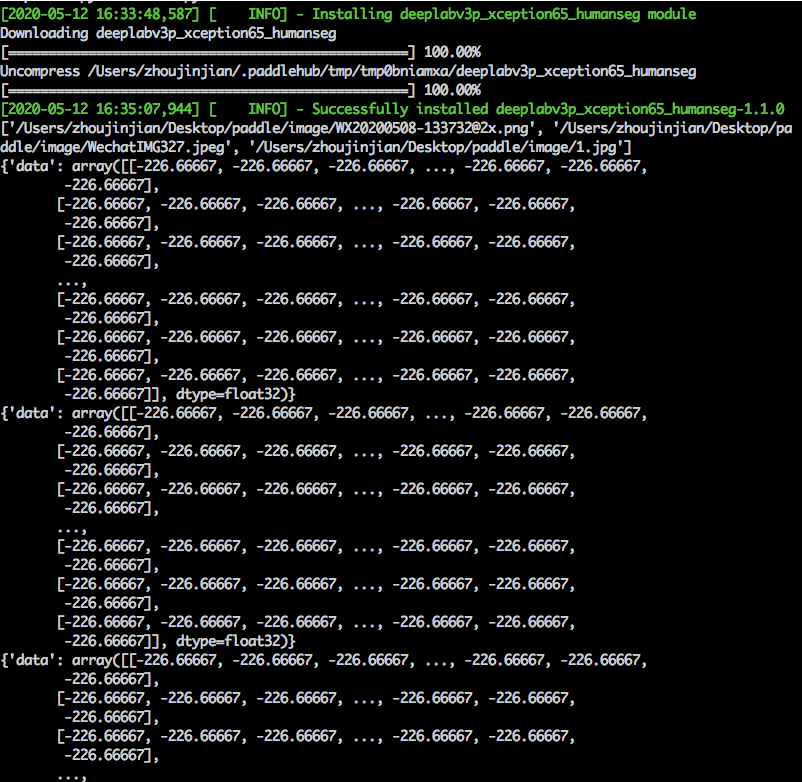Click the uncompress progress bar below 'Uncompress'

click(208, 91)
